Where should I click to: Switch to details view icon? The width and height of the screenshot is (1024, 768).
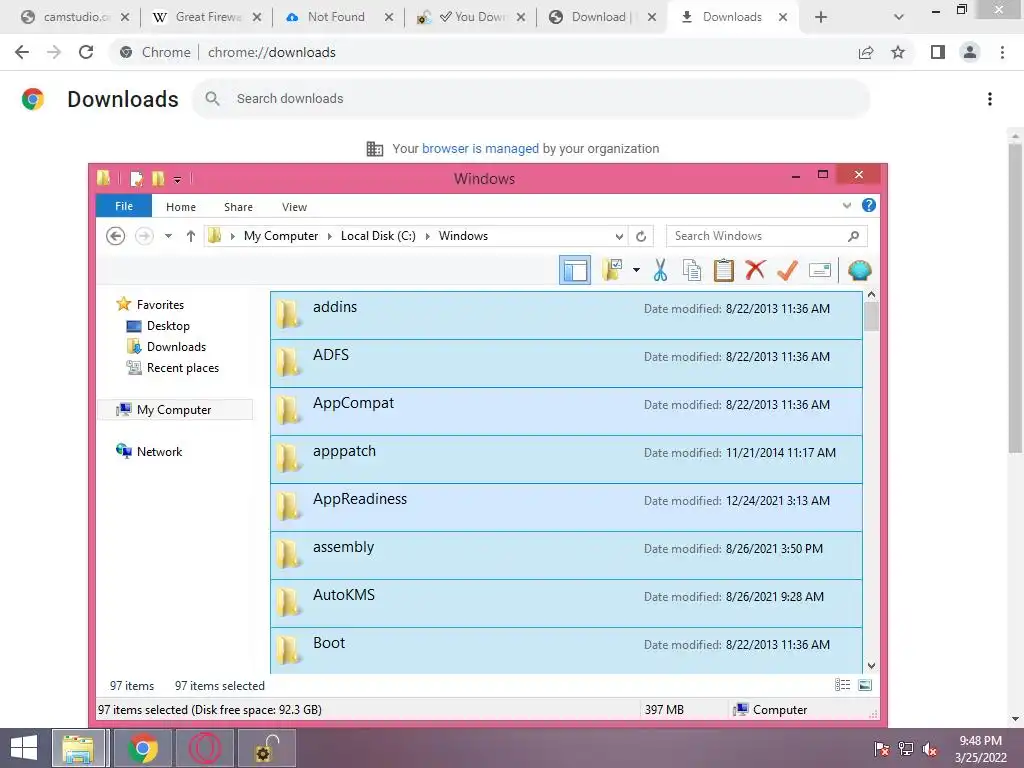pos(842,685)
